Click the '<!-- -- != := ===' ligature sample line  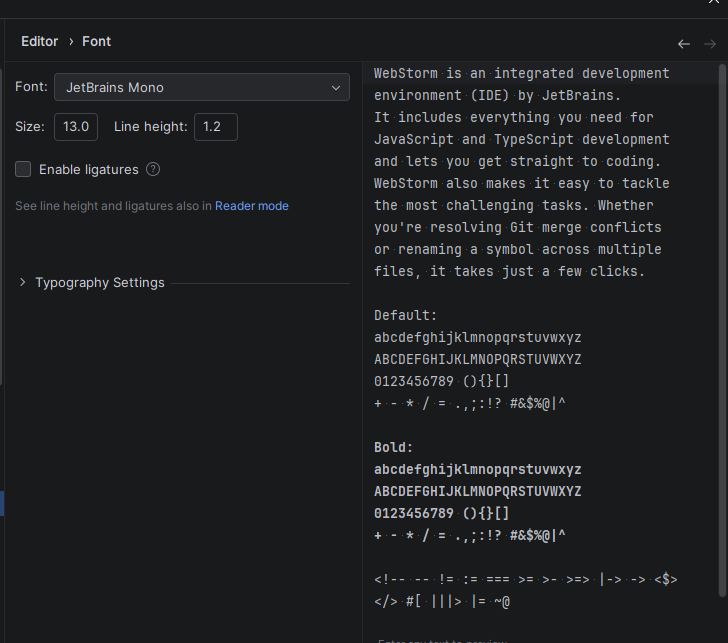click(526, 579)
